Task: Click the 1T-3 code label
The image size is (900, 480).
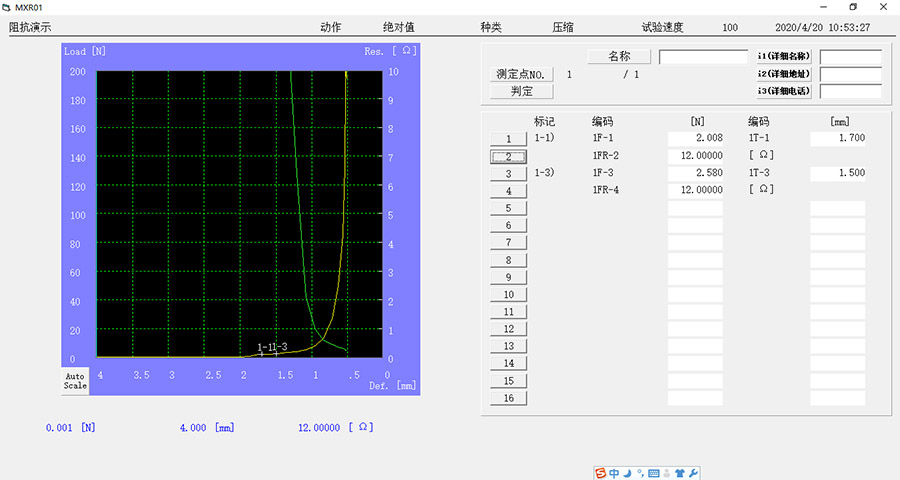Action: (x=759, y=173)
